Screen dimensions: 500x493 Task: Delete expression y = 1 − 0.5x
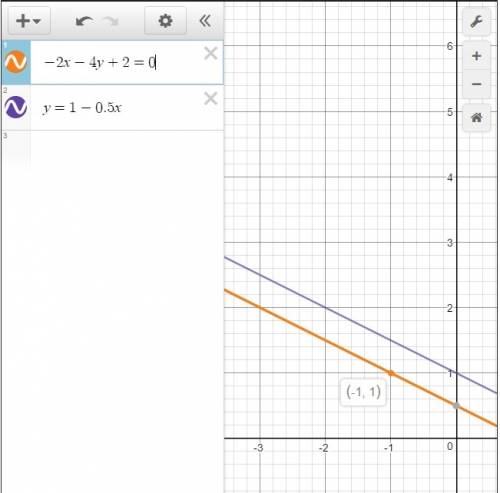tap(211, 98)
